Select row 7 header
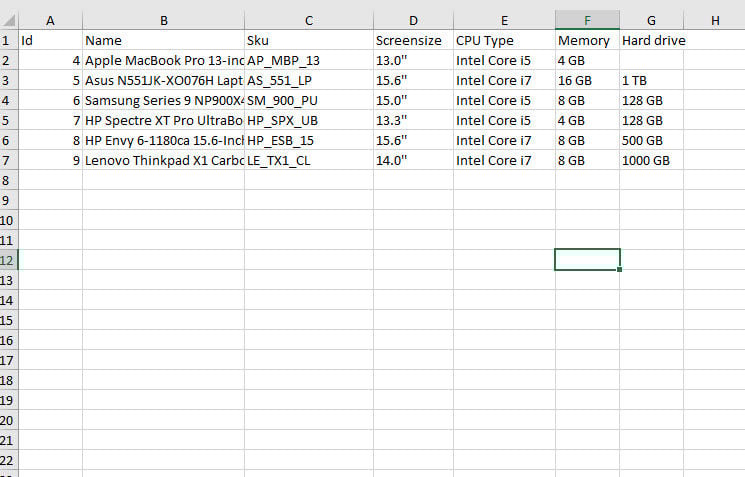Image resolution: width=745 pixels, height=477 pixels. click(x=9, y=160)
